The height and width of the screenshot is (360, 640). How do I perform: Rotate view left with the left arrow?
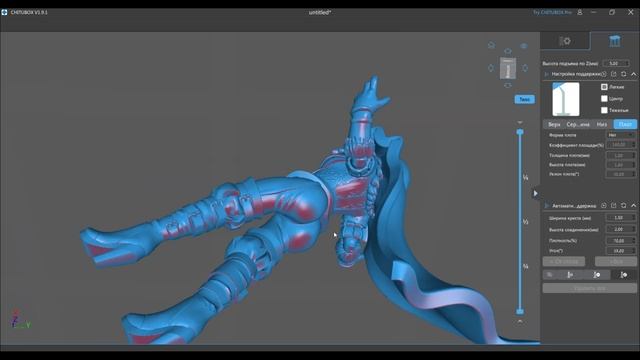[x=491, y=68]
